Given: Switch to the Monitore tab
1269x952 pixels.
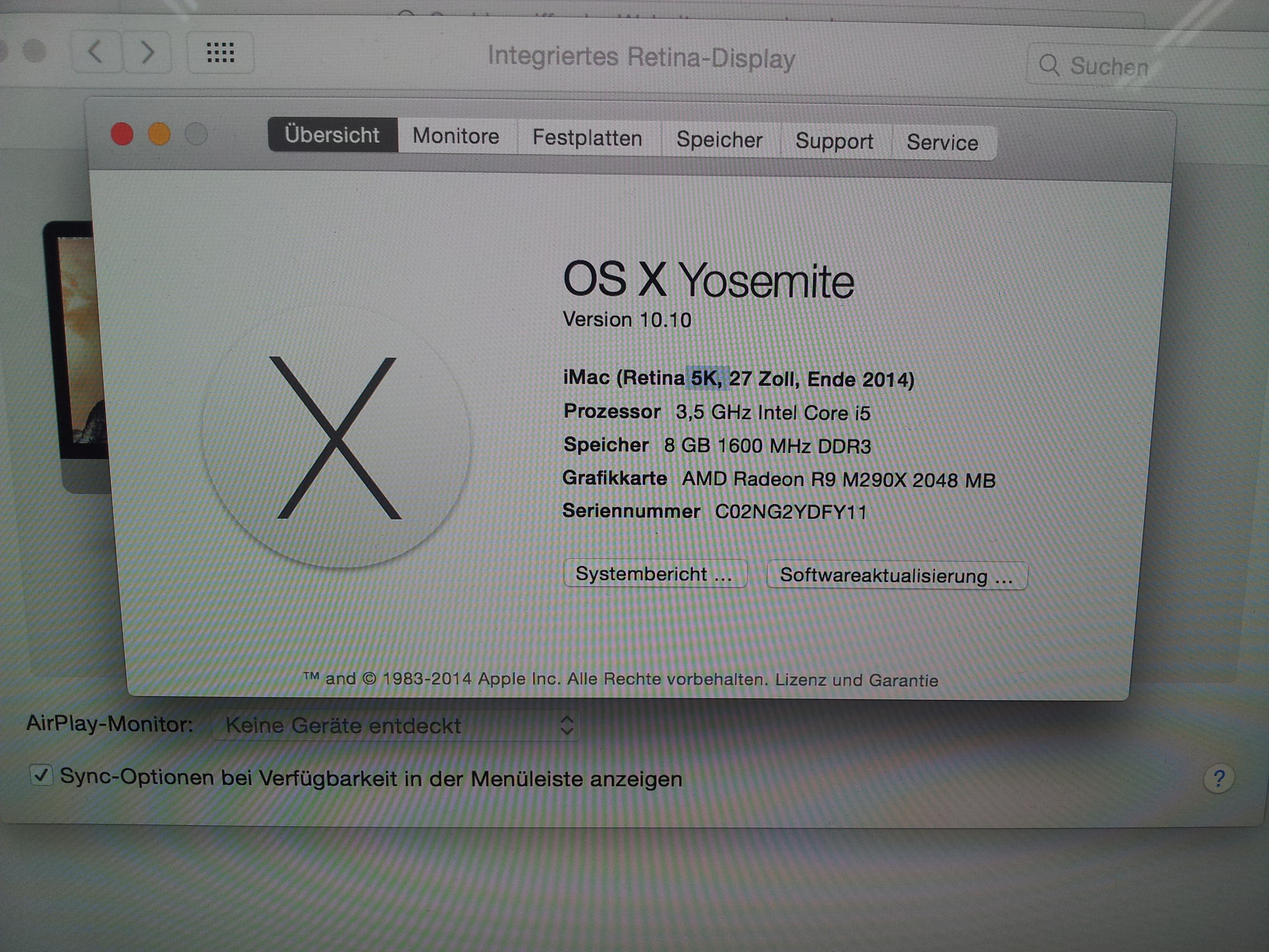Looking at the screenshot, I should pyautogui.click(x=455, y=136).
